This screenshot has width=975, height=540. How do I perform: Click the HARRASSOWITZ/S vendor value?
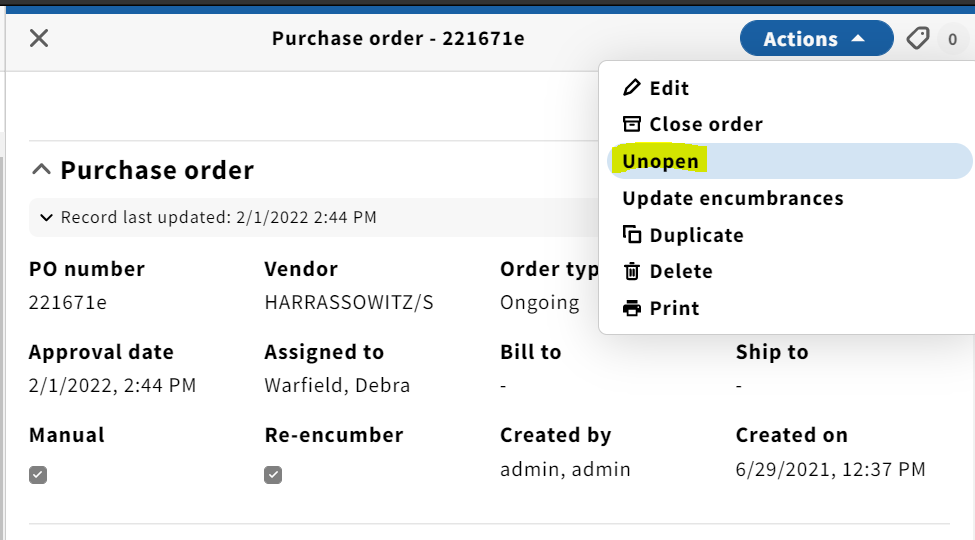tap(349, 302)
